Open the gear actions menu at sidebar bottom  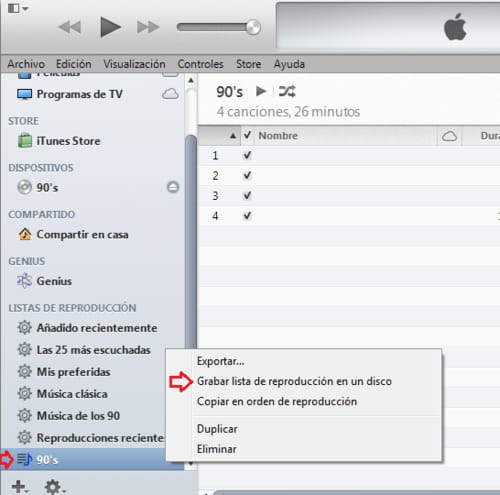(x=55, y=487)
